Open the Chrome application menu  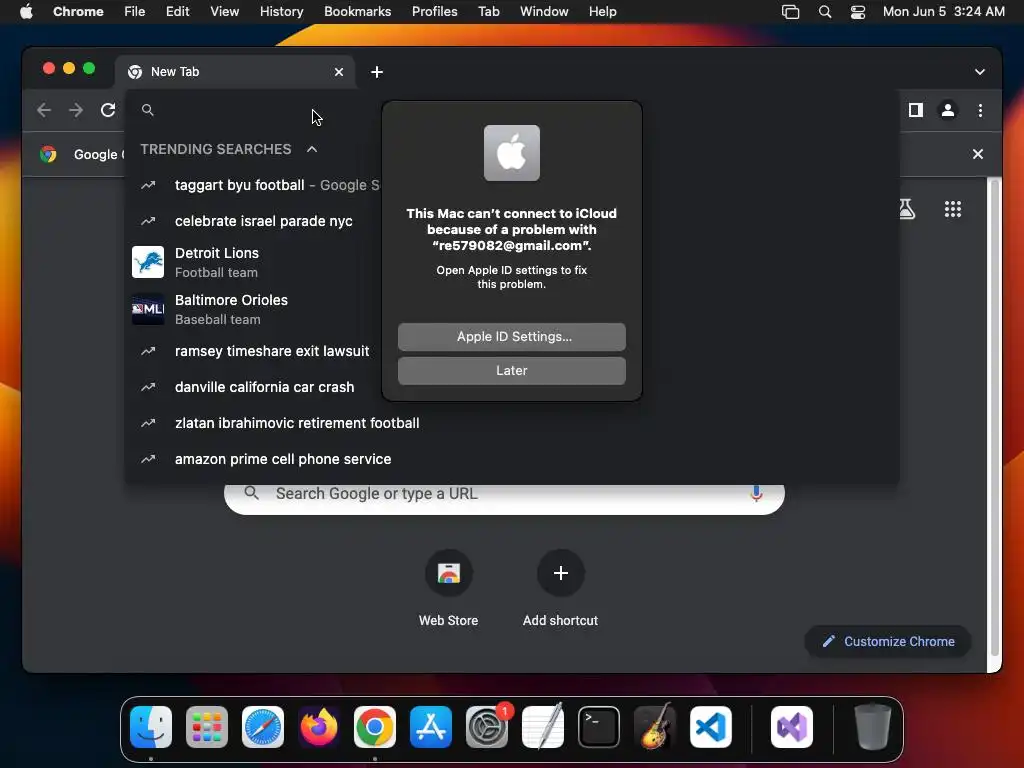pyautogui.click(x=78, y=11)
